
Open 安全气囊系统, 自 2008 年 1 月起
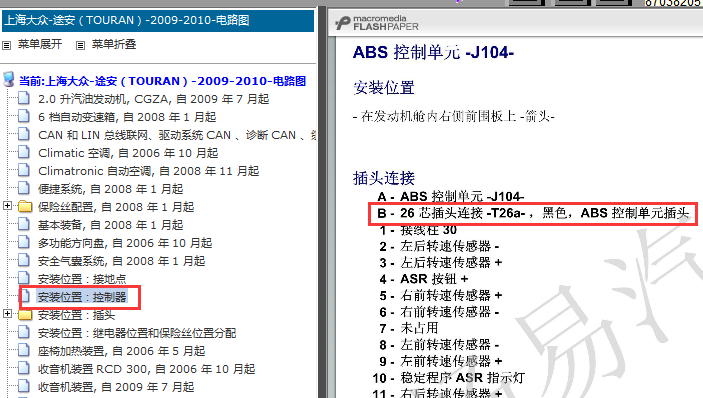[121, 261]
